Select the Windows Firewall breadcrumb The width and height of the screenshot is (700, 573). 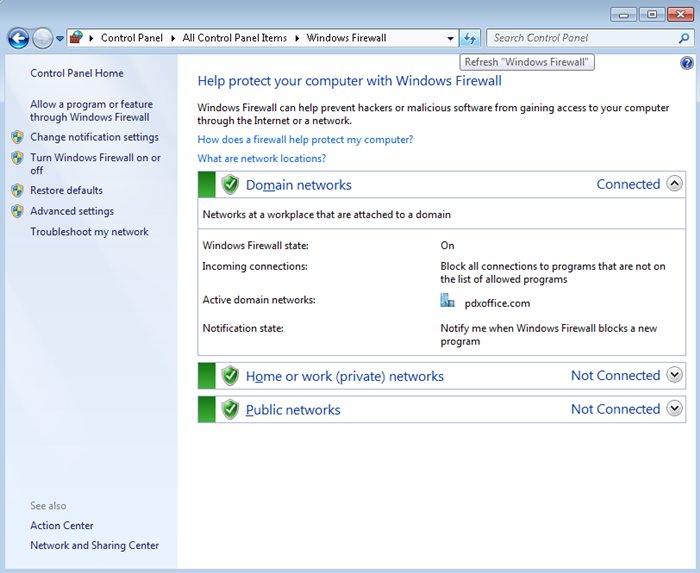(x=346, y=38)
